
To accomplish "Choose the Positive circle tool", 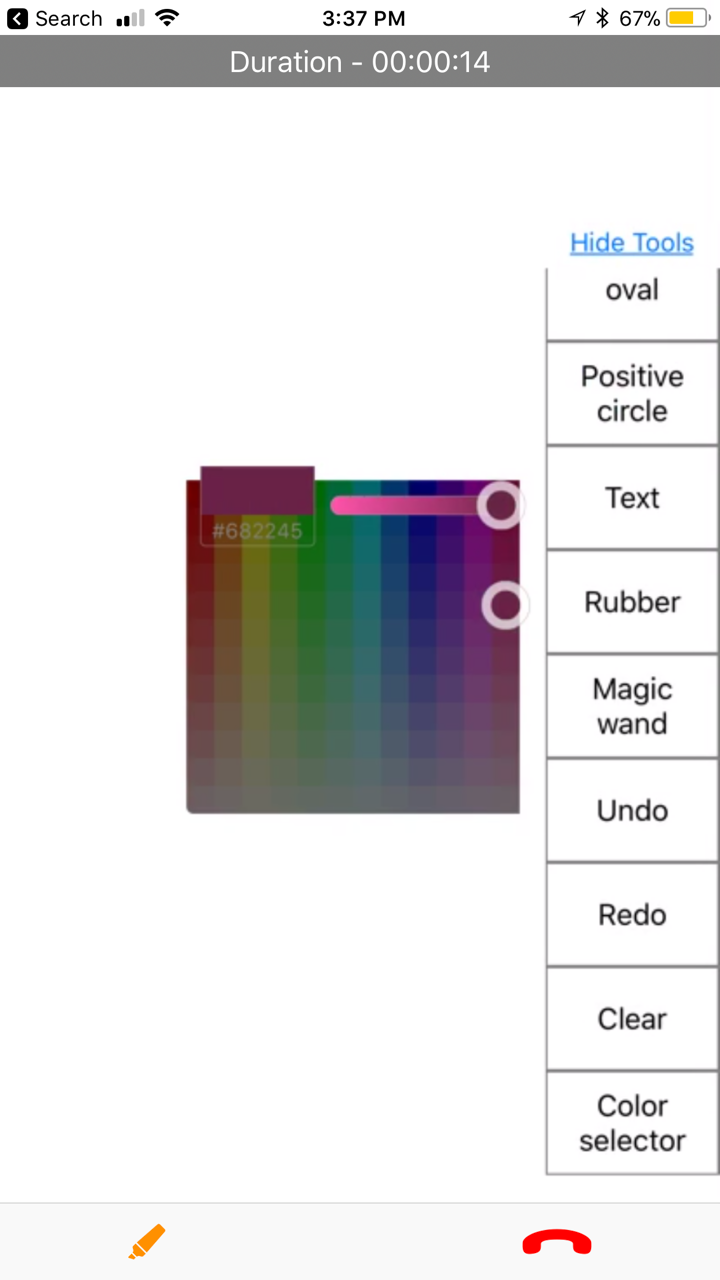I will [632, 393].
